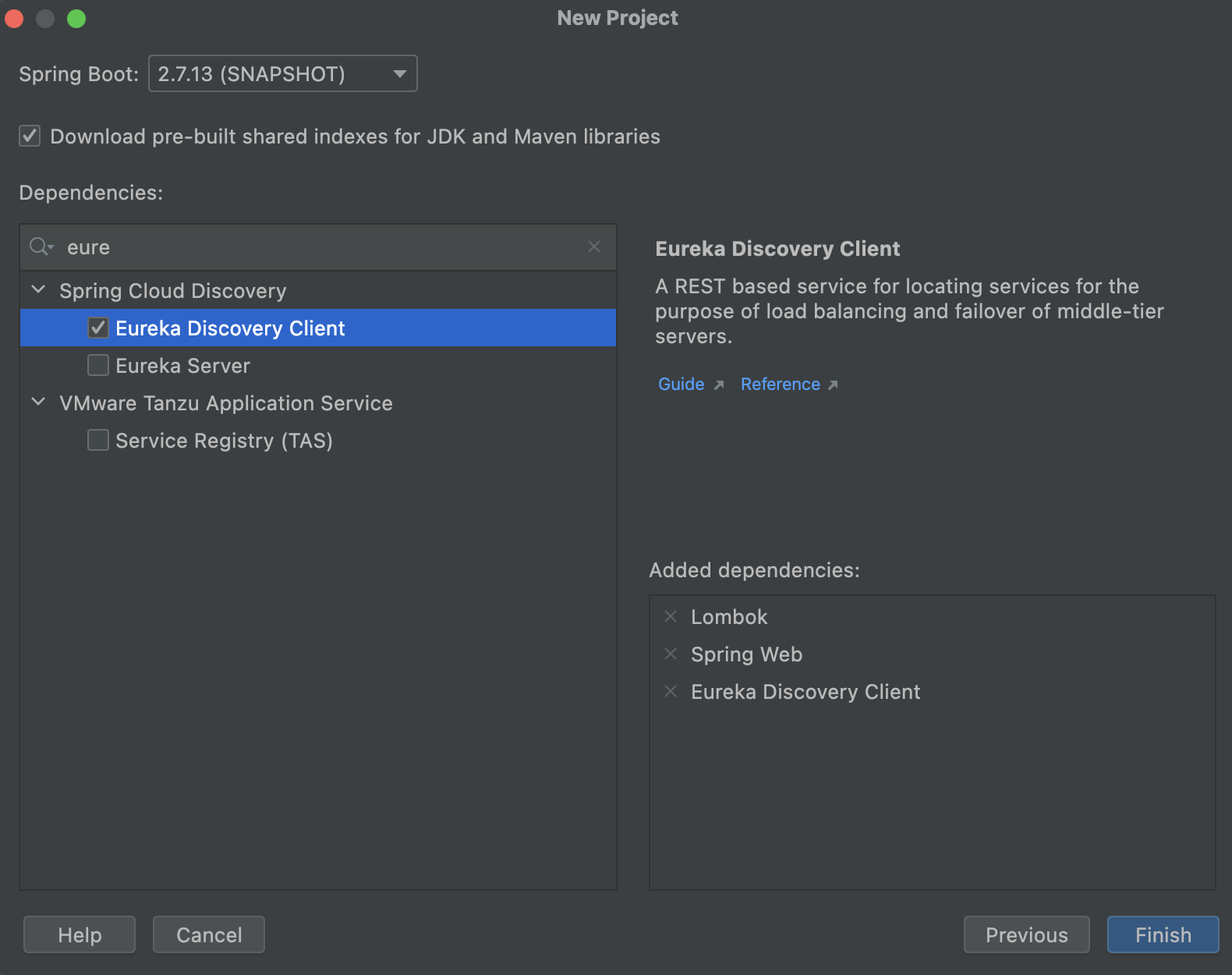The image size is (1232, 975).
Task: Collapse the VMware Tanzu Application Service group
Action: pyautogui.click(x=38, y=402)
